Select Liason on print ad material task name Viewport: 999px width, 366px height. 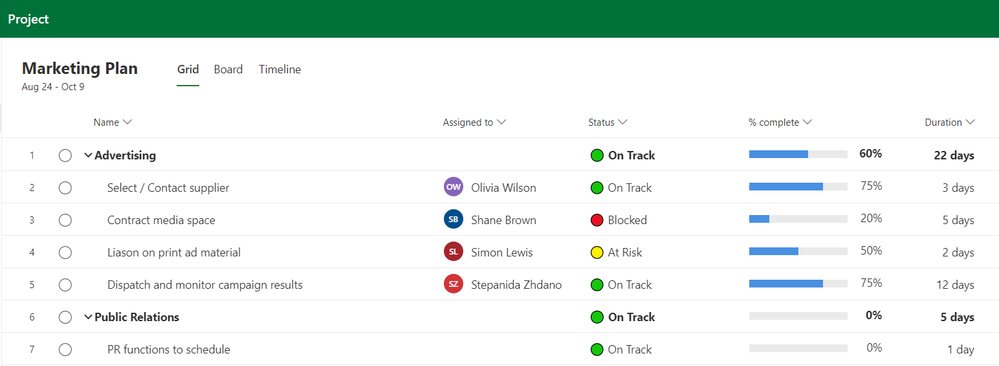[x=174, y=253]
